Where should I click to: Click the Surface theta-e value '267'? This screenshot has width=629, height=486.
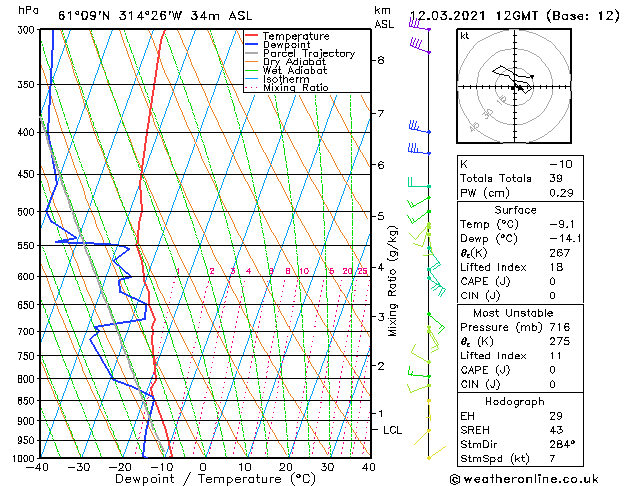(560, 253)
